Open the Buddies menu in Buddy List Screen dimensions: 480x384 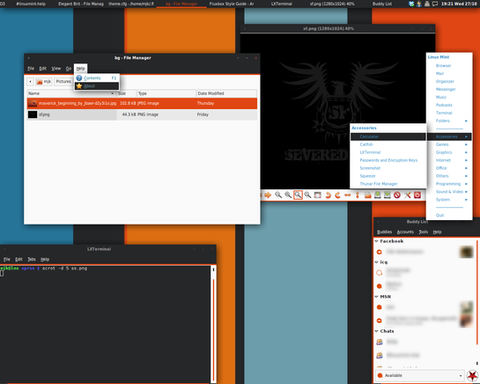point(384,232)
